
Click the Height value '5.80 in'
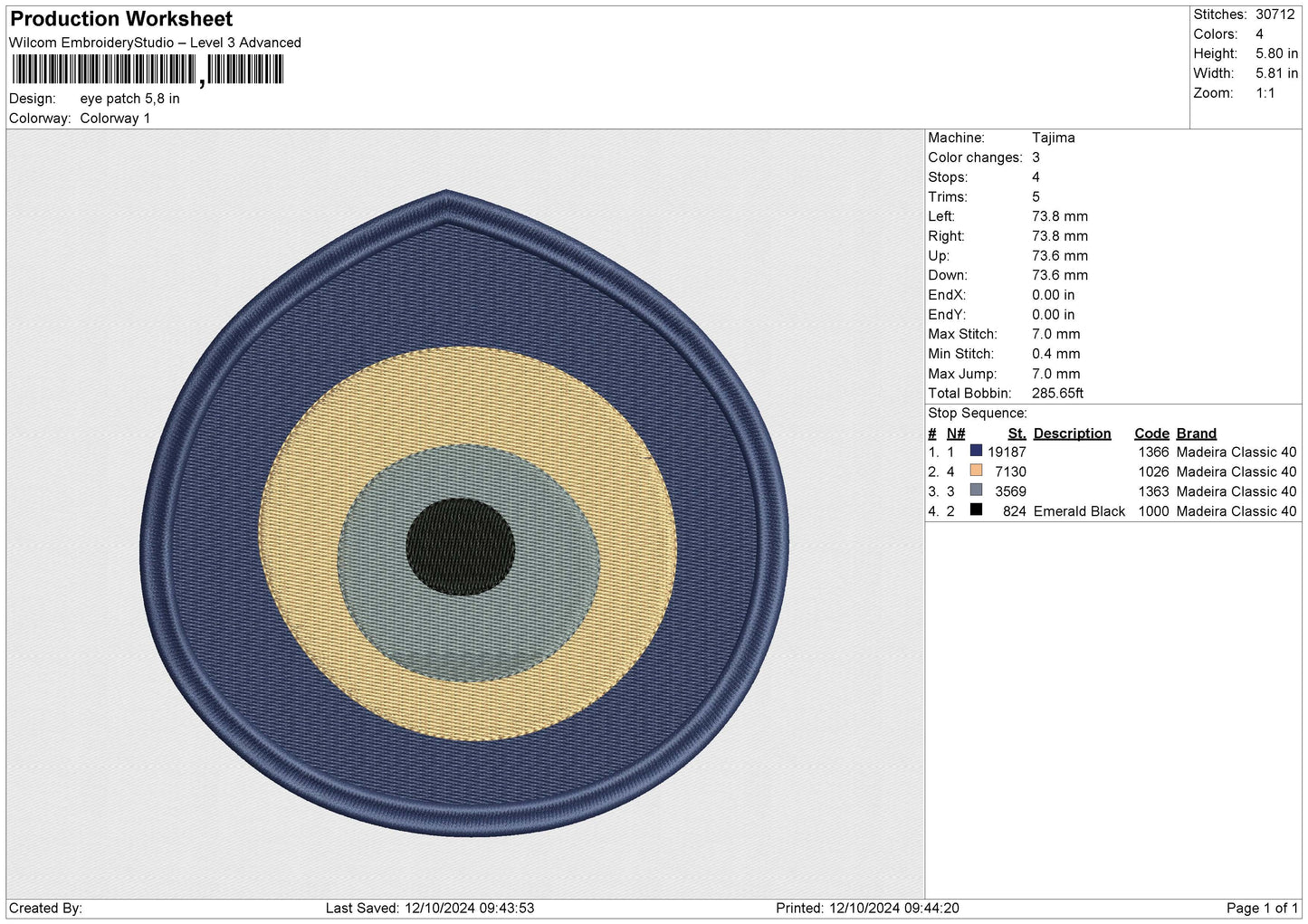pos(1276,53)
